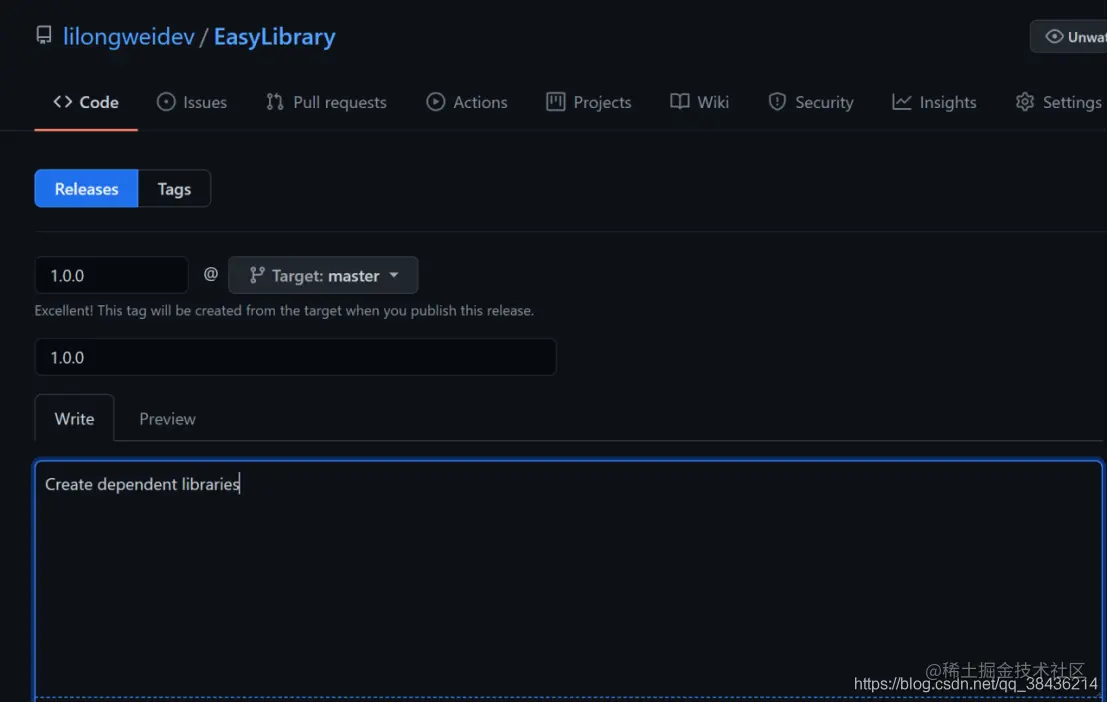The height and width of the screenshot is (703, 1108).
Task: Click the Settings gear icon
Action: (x=1025, y=102)
